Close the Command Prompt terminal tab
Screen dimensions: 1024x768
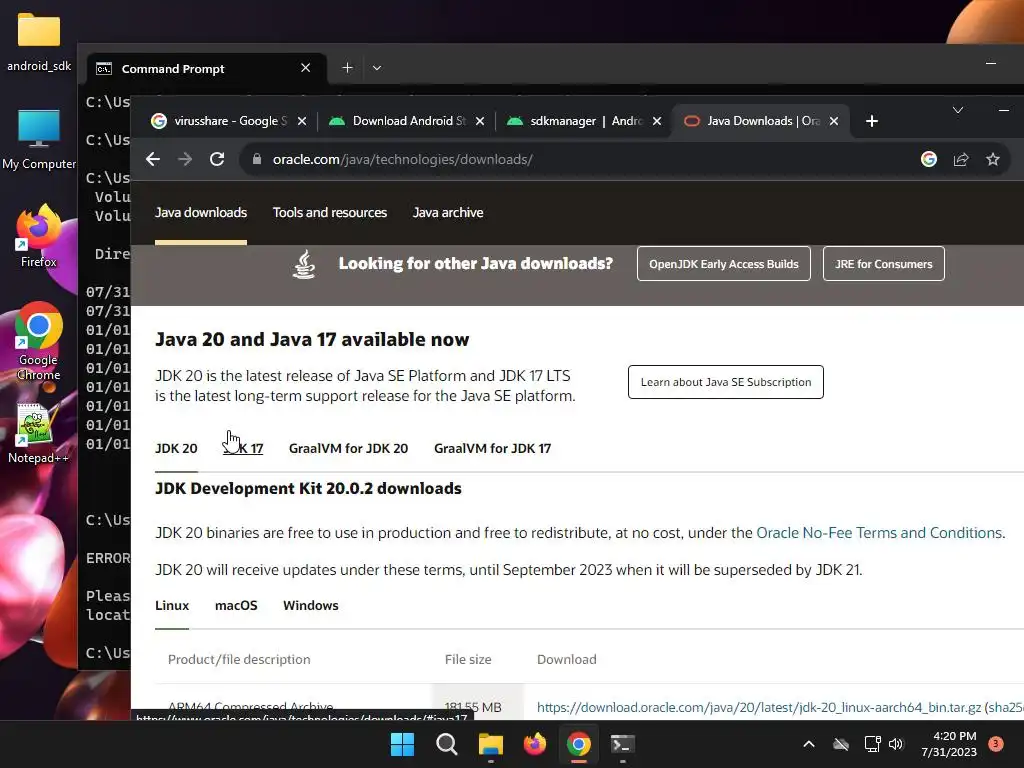306,68
